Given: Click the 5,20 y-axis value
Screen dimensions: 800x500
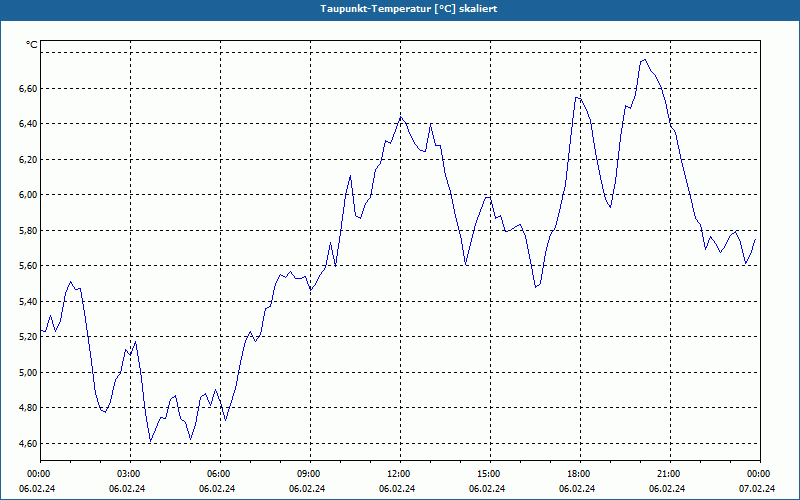Looking at the screenshot, I should click(x=28, y=336).
